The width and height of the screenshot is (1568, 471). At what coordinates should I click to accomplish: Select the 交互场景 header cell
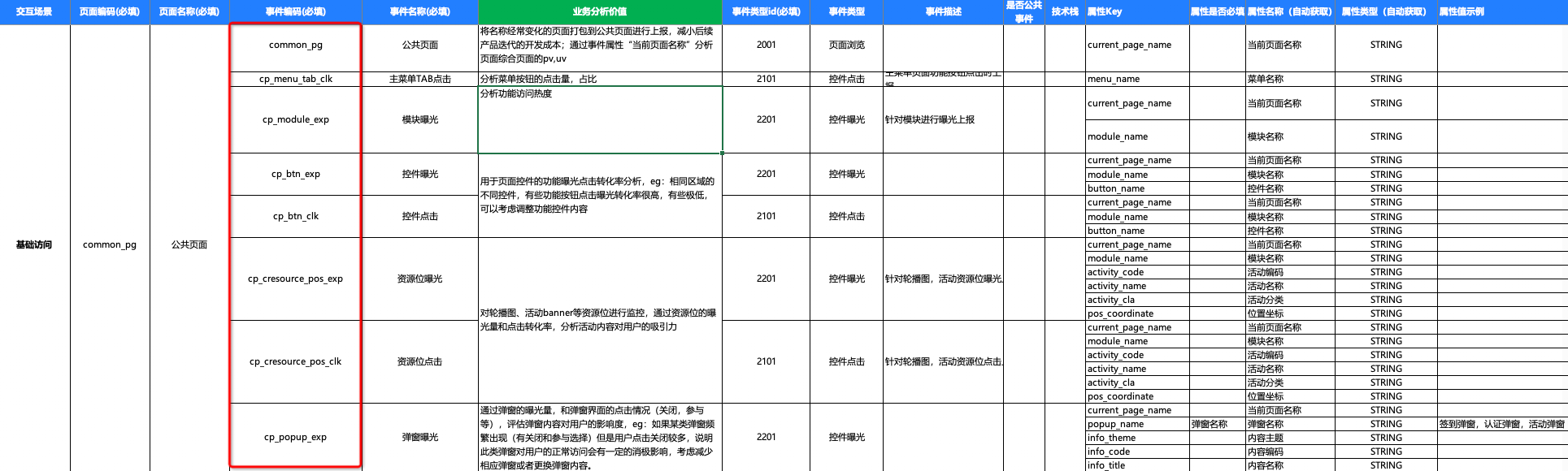(x=34, y=11)
